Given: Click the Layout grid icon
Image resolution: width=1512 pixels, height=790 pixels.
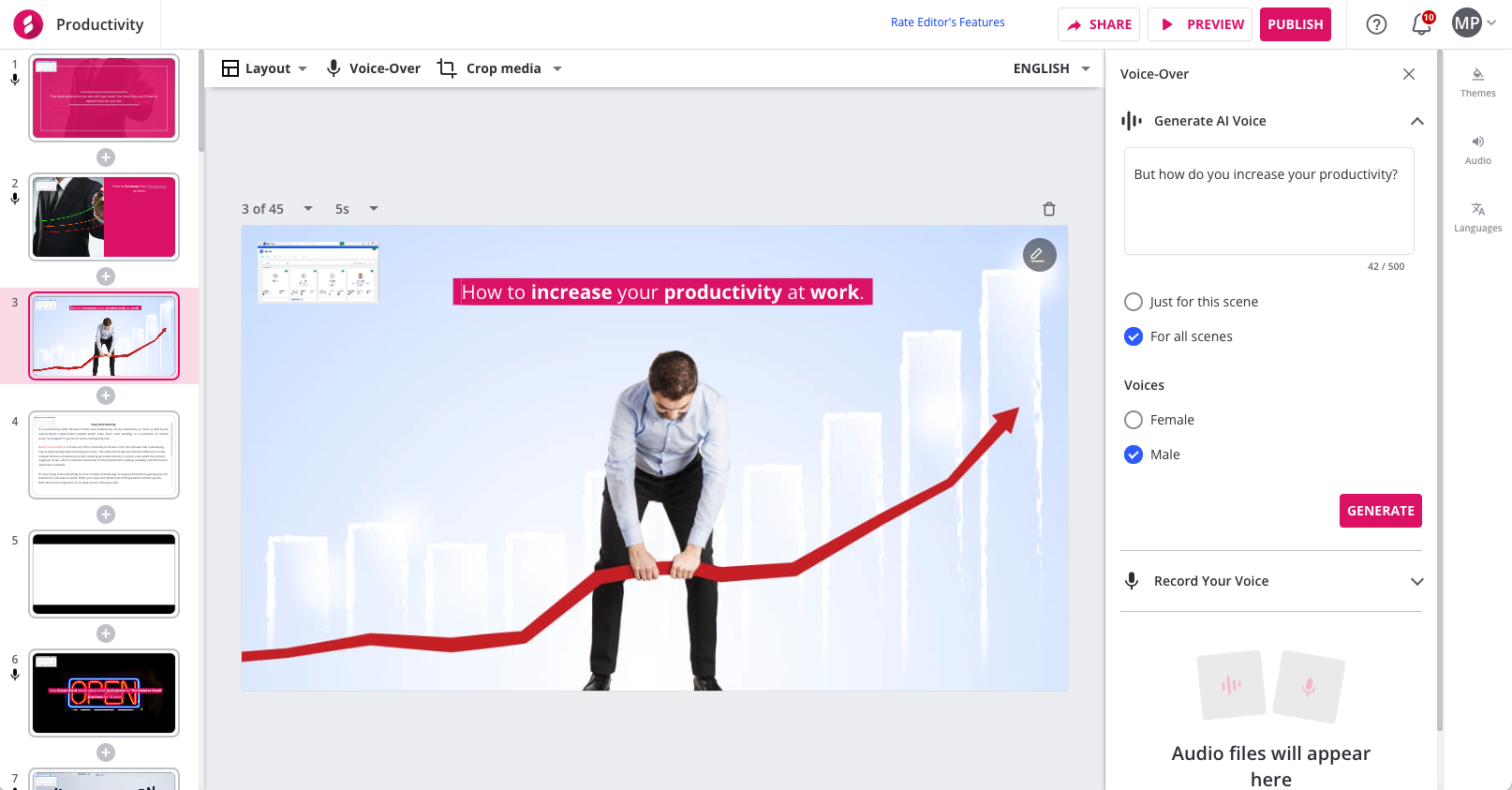Looking at the screenshot, I should coord(230,68).
